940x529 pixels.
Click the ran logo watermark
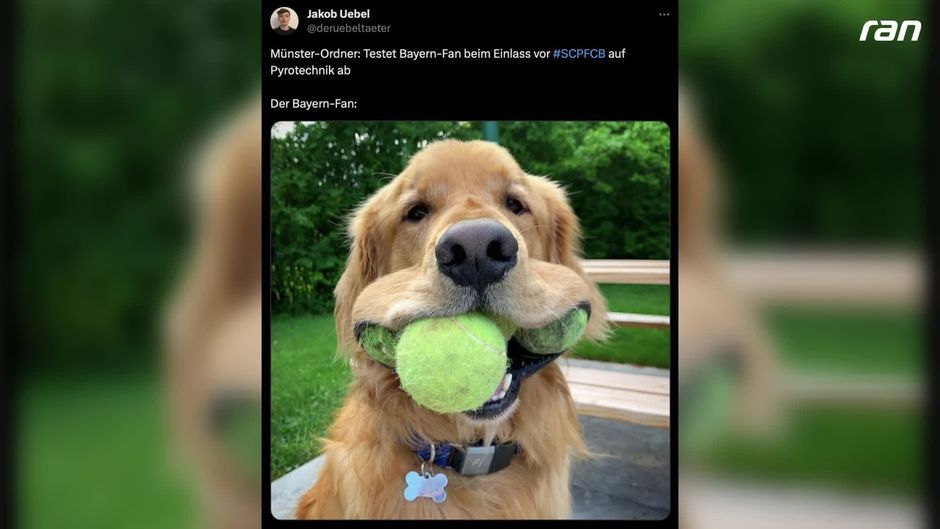coord(890,31)
